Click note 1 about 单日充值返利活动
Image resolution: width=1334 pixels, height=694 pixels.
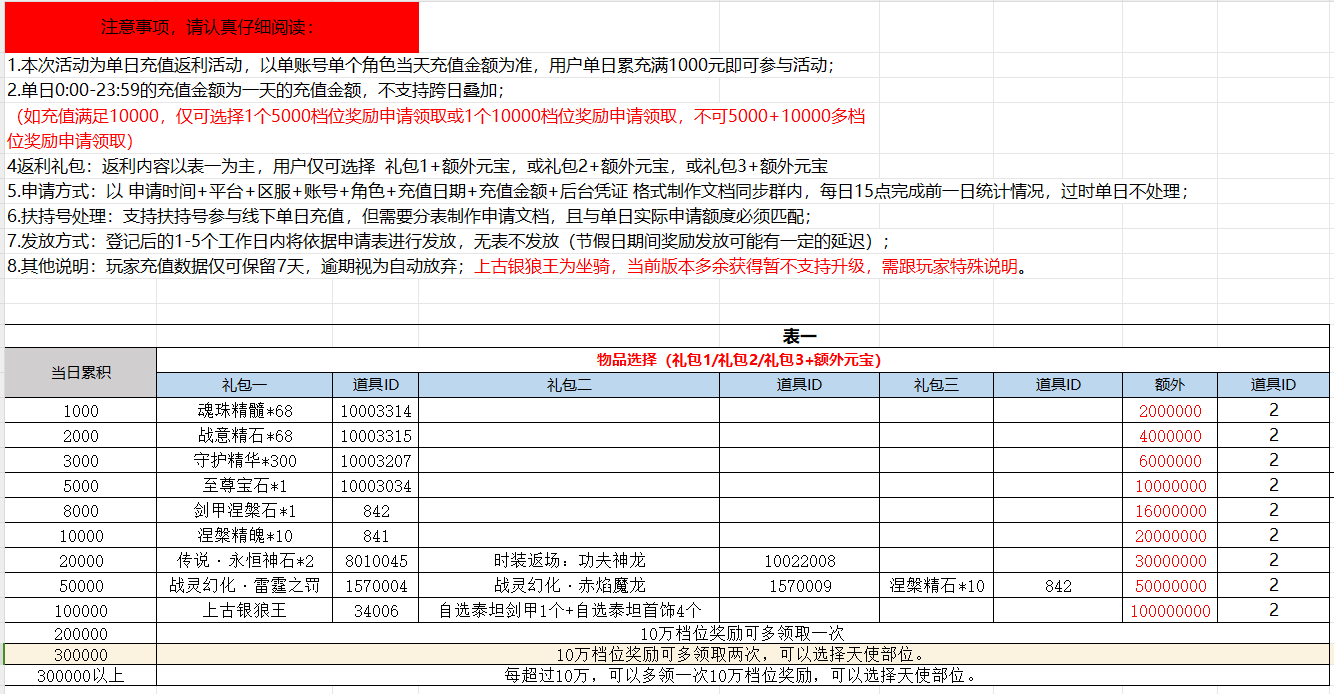tap(421, 66)
